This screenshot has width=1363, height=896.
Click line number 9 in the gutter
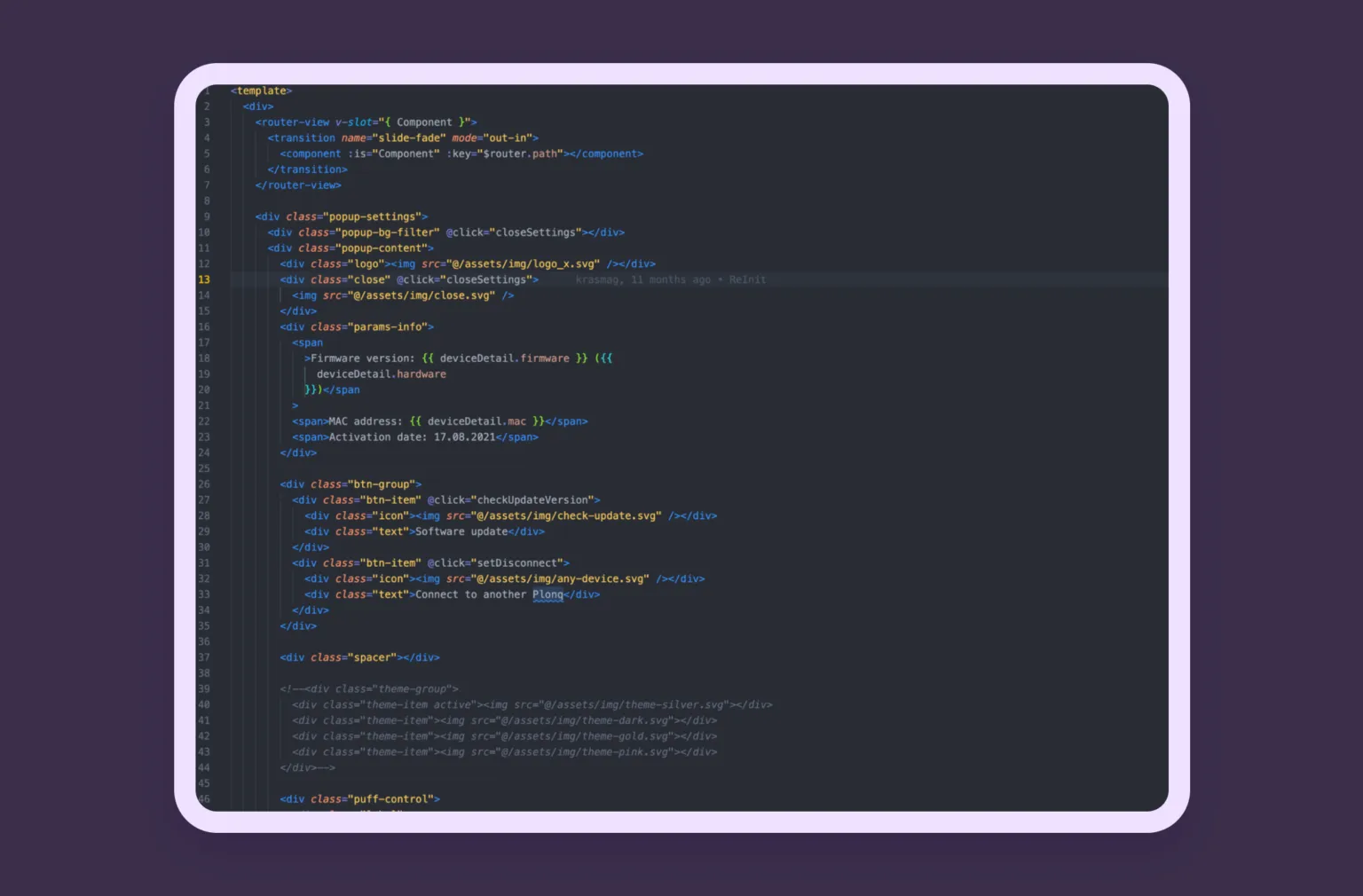(207, 216)
